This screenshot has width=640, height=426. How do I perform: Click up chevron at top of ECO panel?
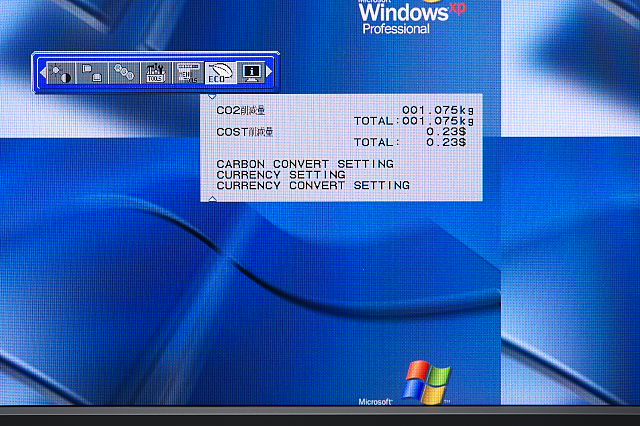[x=211, y=97]
